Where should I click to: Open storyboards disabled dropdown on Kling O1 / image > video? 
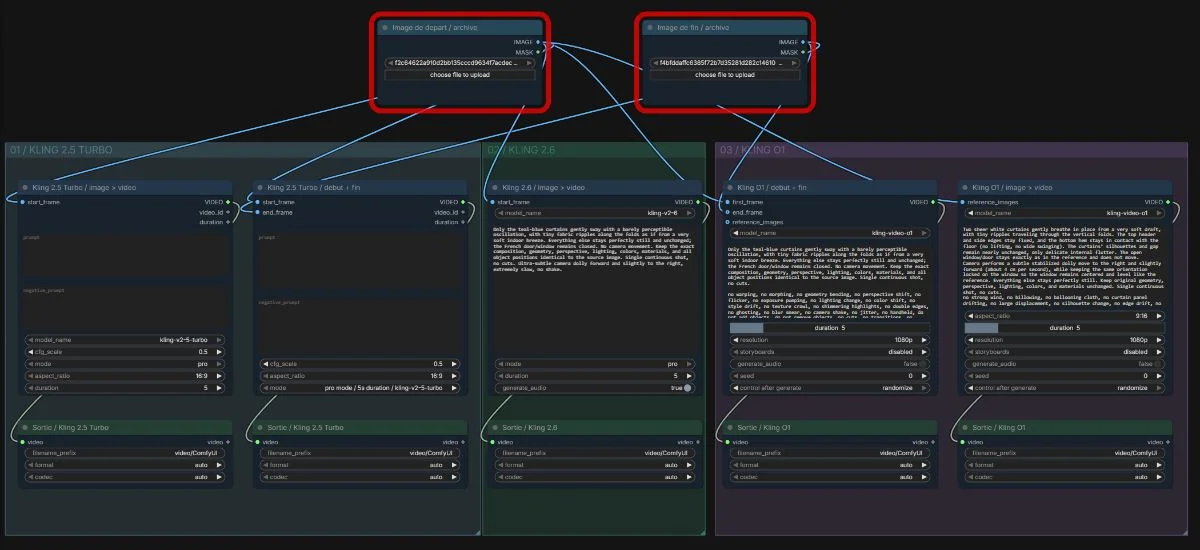pos(1067,352)
